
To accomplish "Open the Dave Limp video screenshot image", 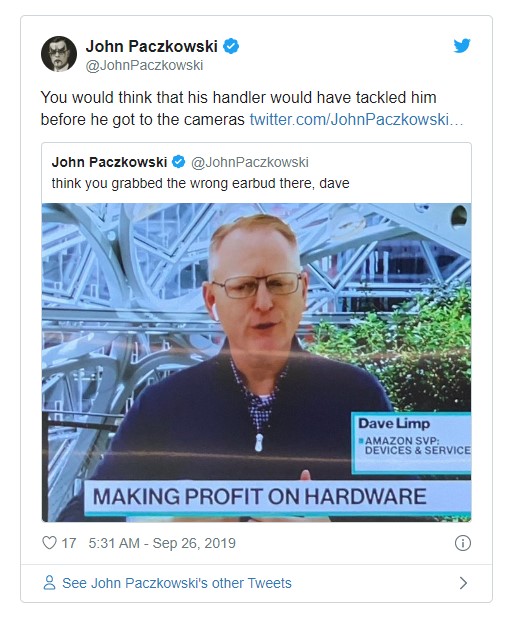I will point(256,362).
